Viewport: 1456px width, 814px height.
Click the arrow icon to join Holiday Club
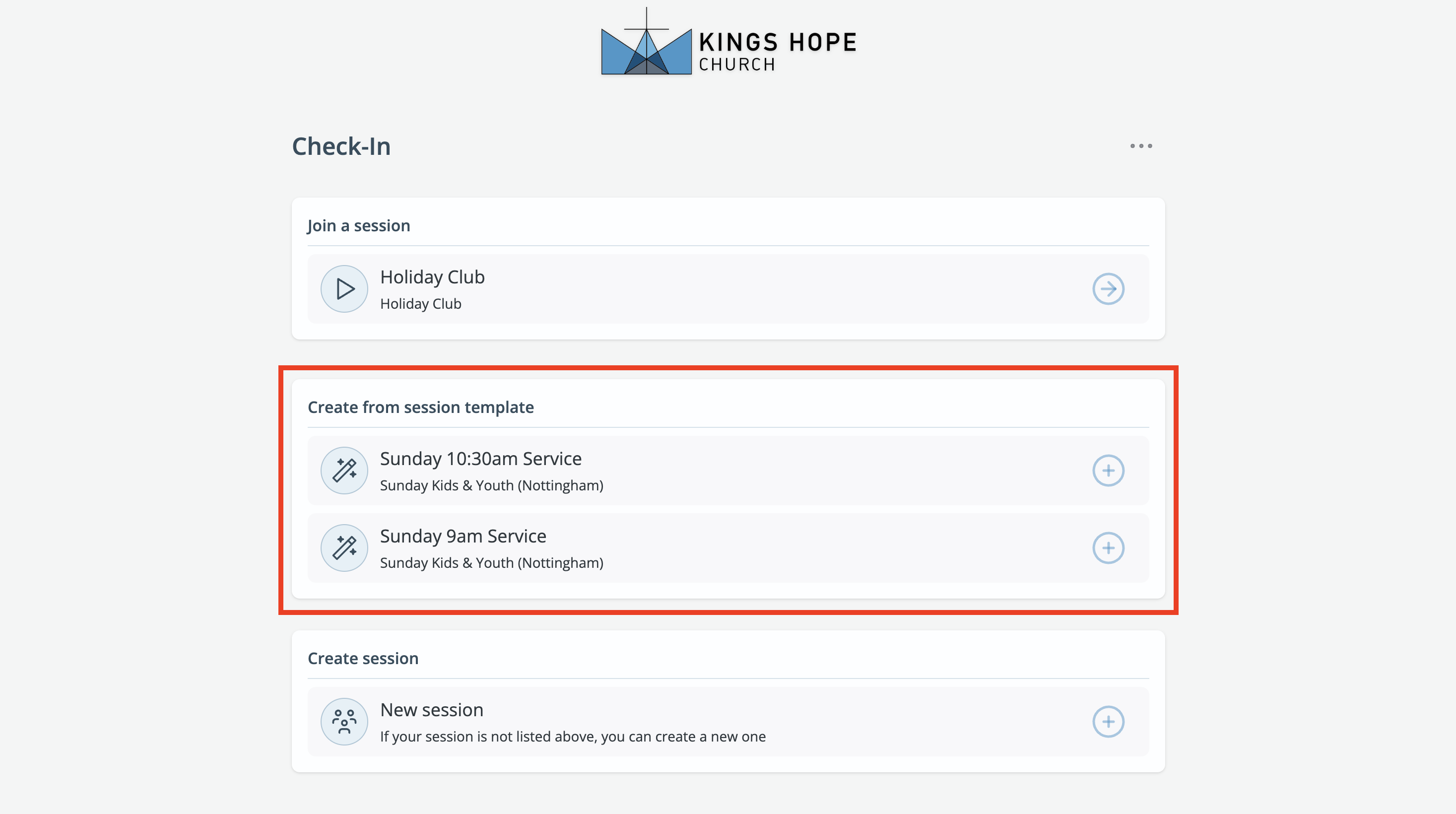point(1109,289)
